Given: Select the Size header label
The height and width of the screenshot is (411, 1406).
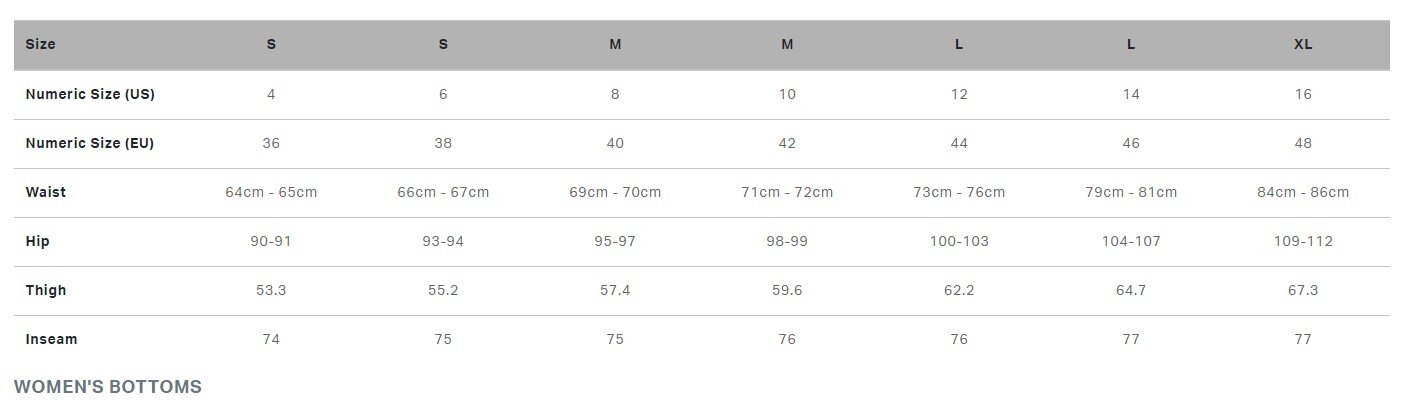Looking at the screenshot, I should coord(41,45).
